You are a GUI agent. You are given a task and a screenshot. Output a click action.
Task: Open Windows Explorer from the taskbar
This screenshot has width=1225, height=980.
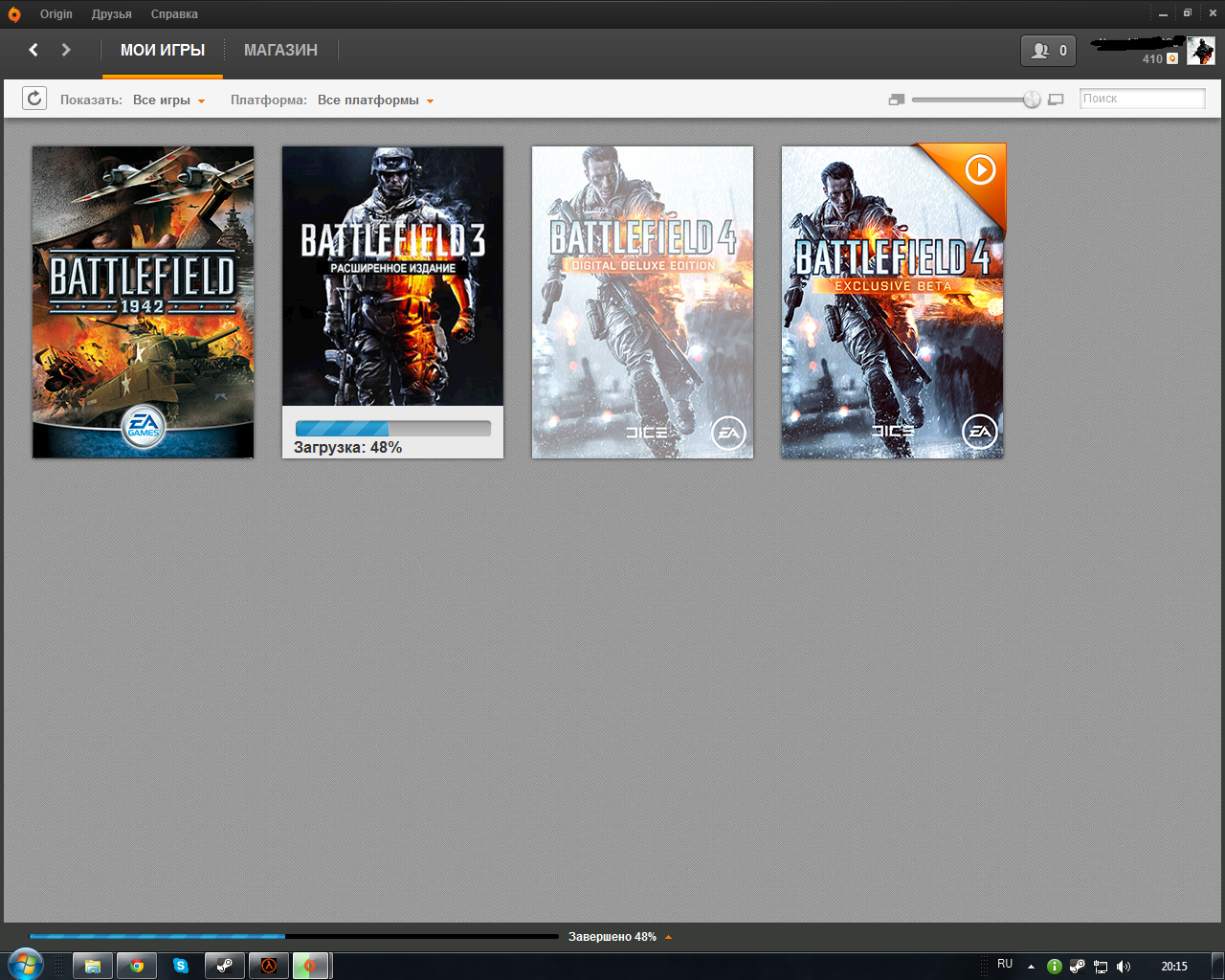(93, 967)
